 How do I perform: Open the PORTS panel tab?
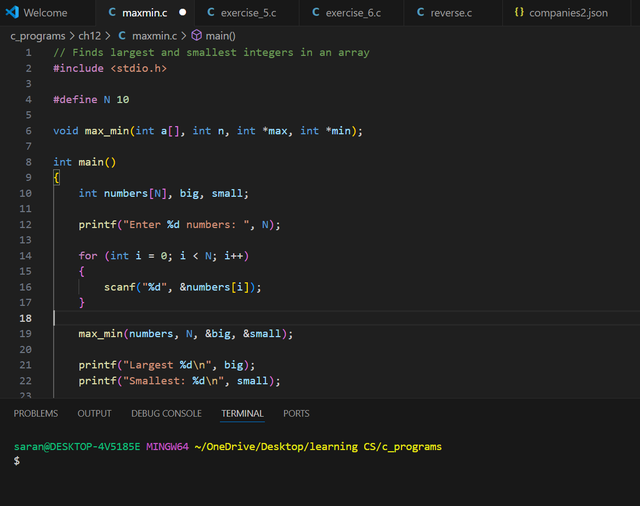tap(296, 413)
